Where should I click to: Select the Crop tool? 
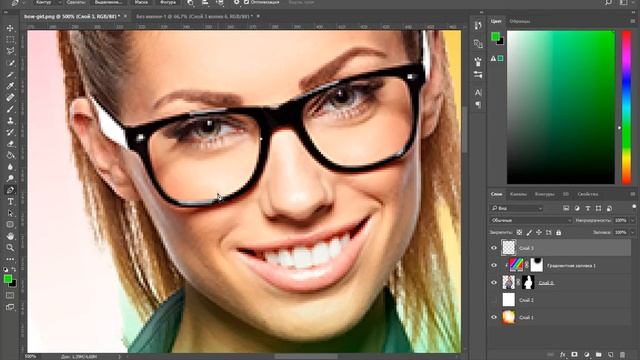[x=10, y=74]
